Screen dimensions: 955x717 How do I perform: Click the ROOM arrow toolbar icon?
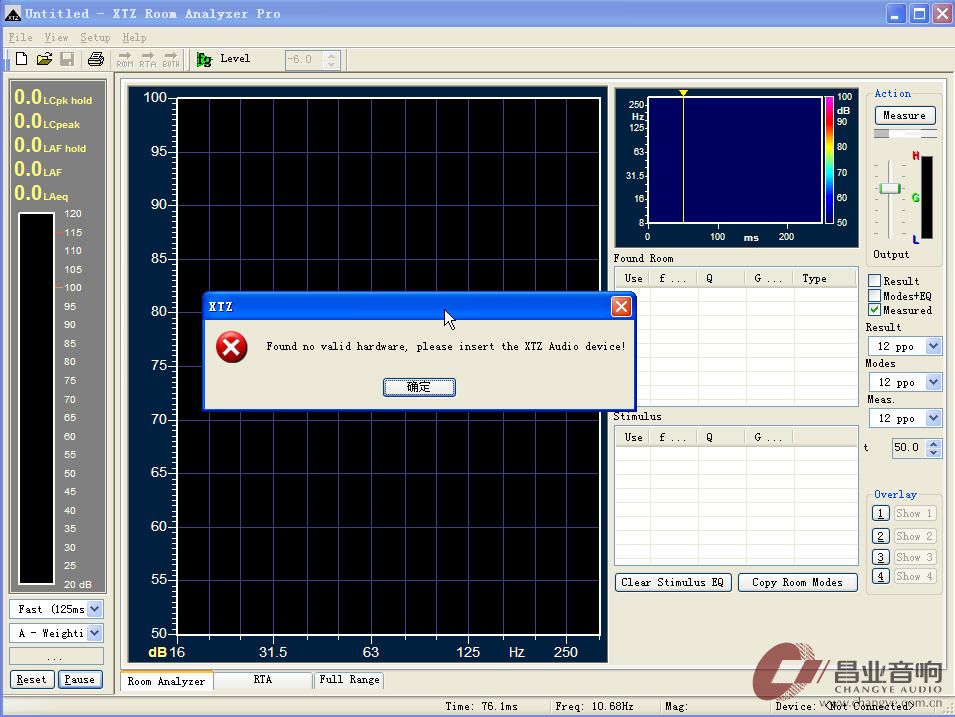tap(125, 59)
